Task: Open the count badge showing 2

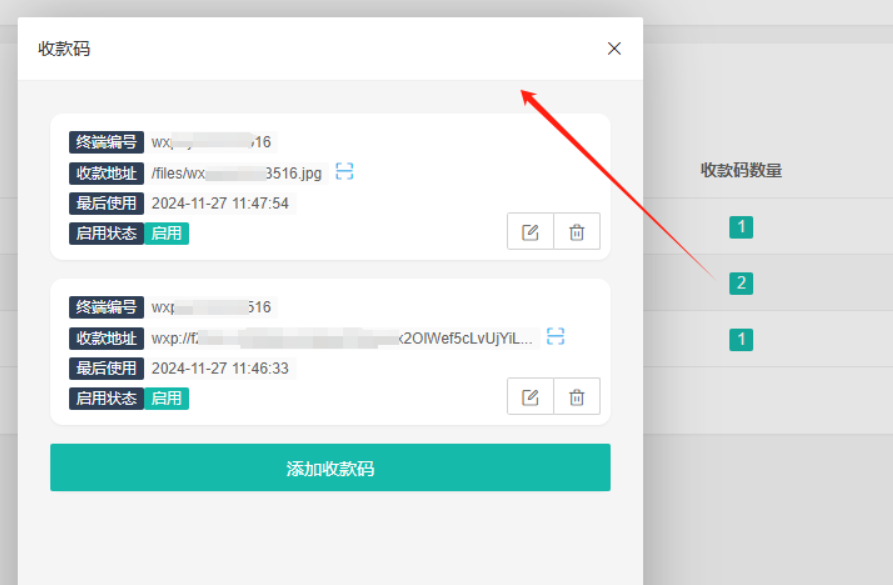Action: (x=741, y=283)
